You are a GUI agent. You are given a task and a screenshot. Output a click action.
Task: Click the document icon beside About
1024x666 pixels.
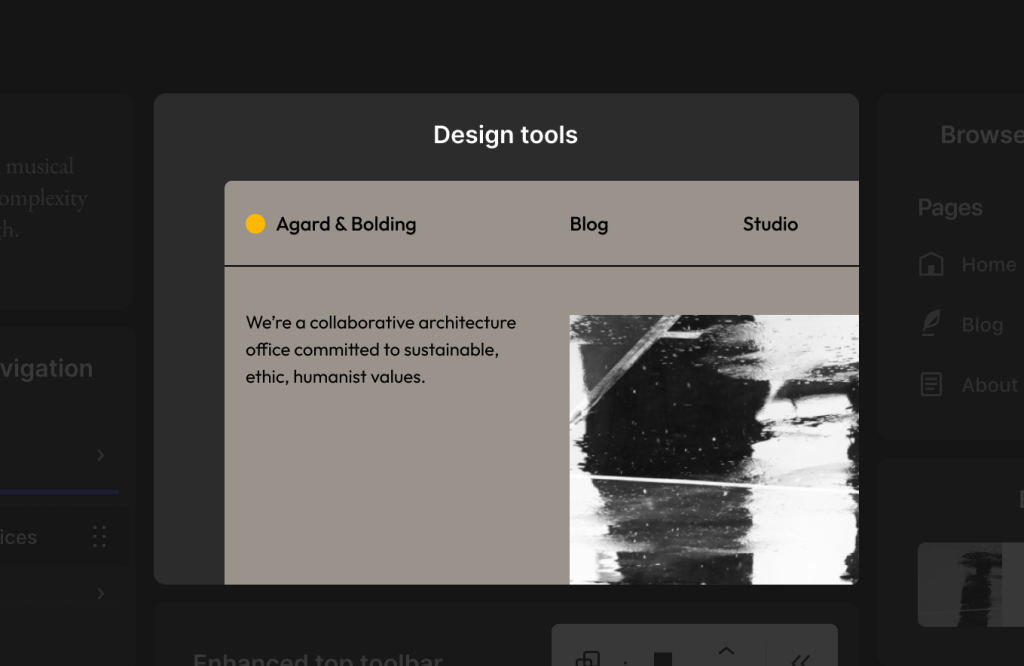click(931, 384)
